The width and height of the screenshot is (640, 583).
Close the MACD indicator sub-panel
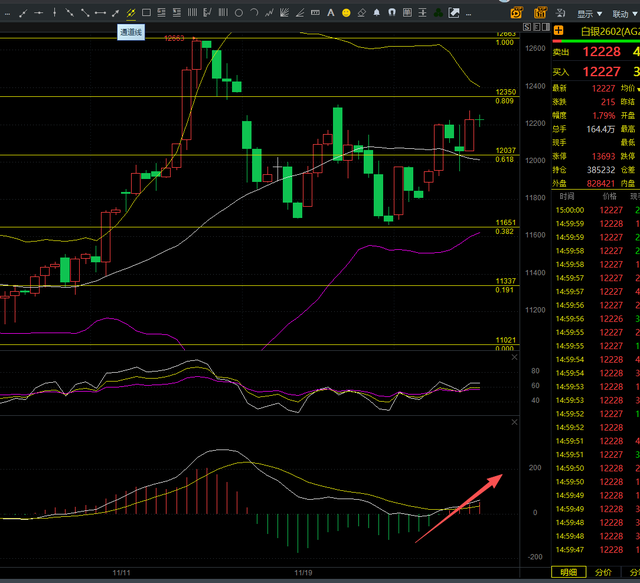(x=514, y=422)
